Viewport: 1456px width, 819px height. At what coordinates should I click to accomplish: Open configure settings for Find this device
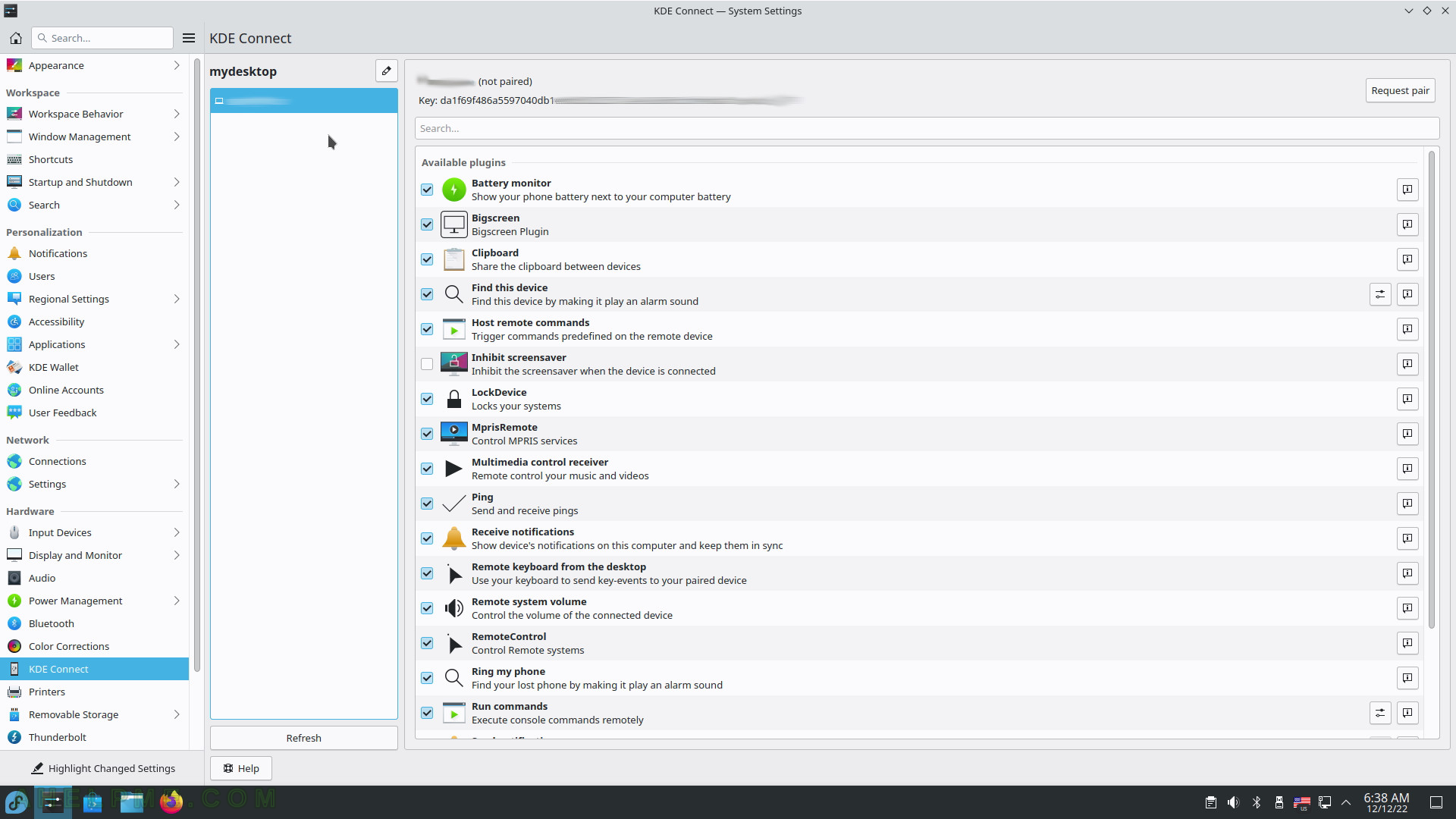pos(1380,294)
